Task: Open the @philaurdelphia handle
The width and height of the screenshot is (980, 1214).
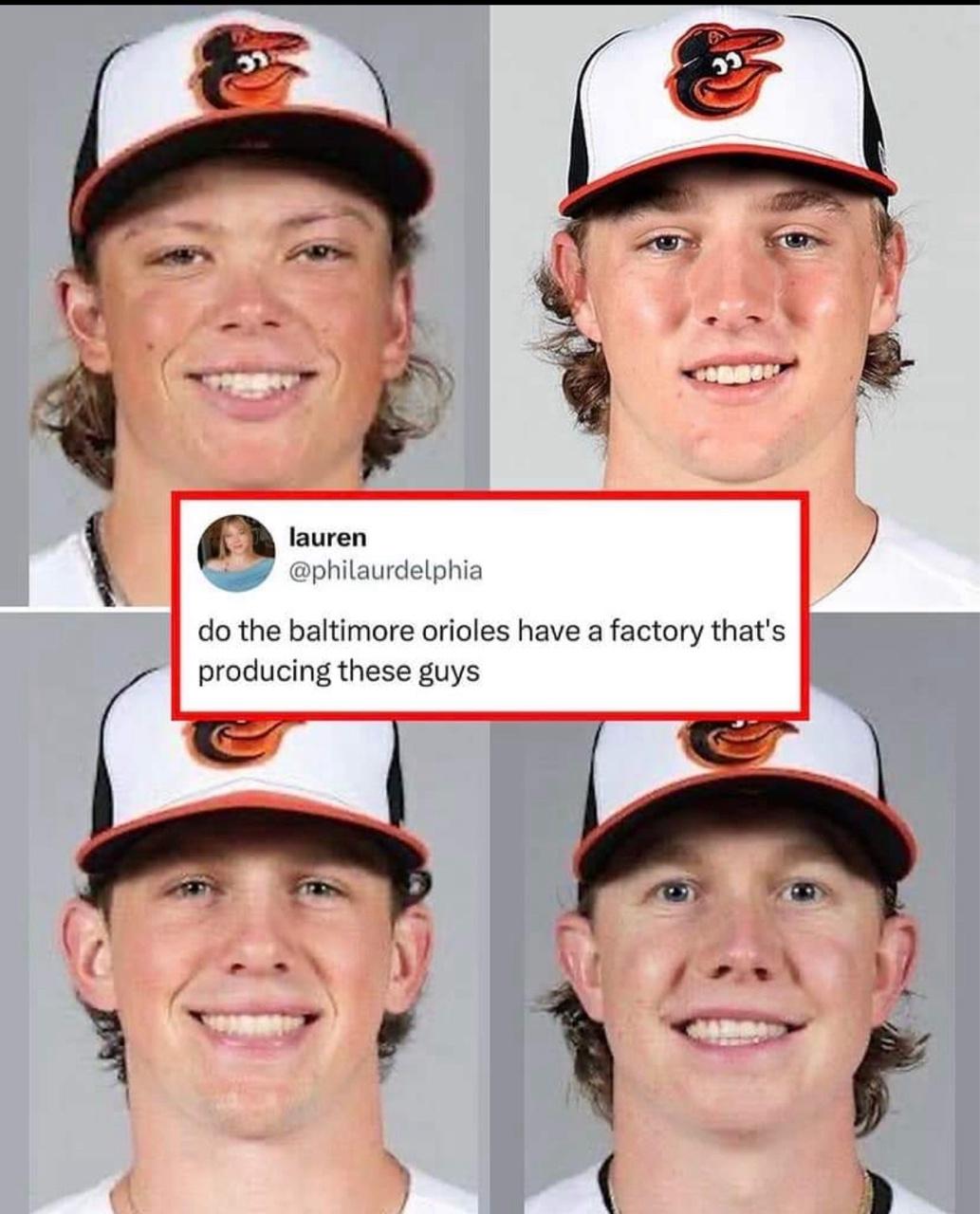Action: point(384,571)
